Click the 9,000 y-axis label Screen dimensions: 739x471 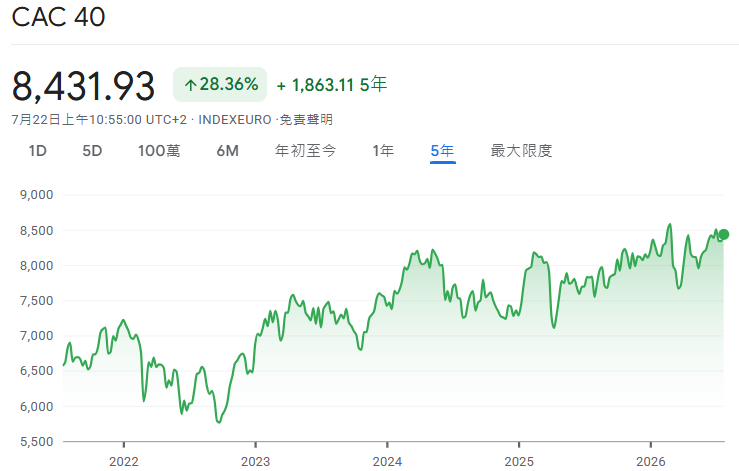pos(36,195)
